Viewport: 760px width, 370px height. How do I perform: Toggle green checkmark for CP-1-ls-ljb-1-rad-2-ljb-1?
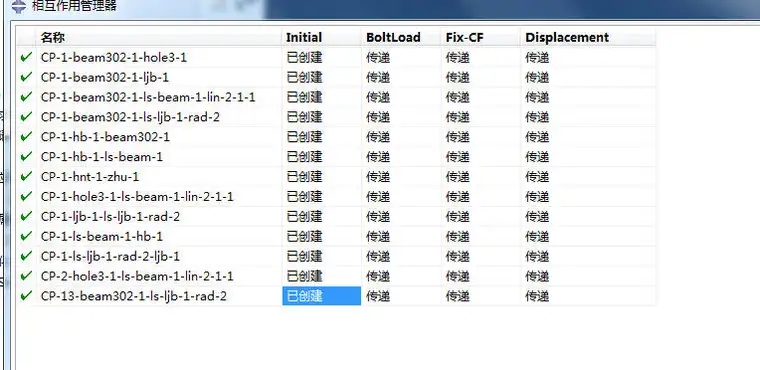click(x=26, y=256)
